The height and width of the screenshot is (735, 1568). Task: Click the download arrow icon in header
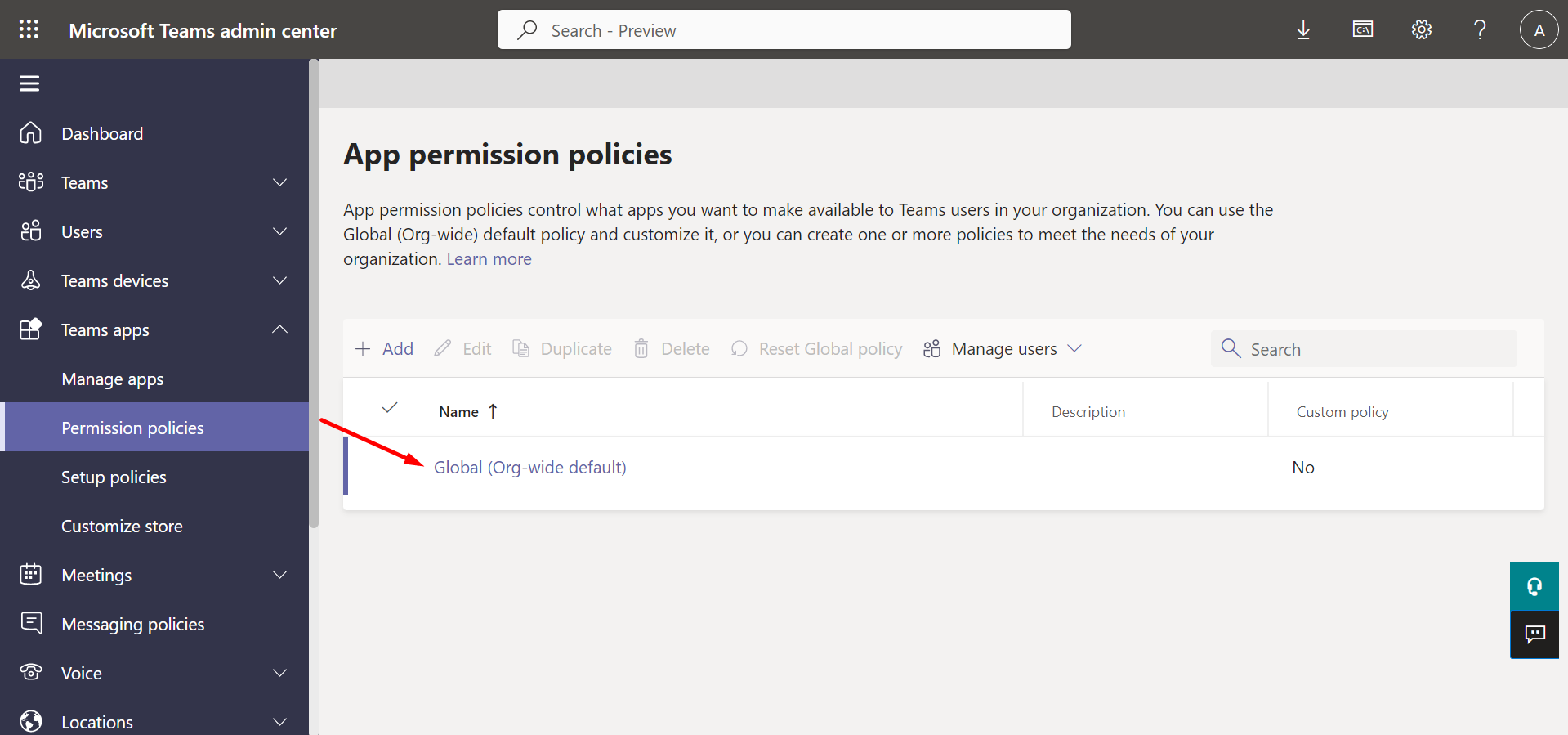1303,30
